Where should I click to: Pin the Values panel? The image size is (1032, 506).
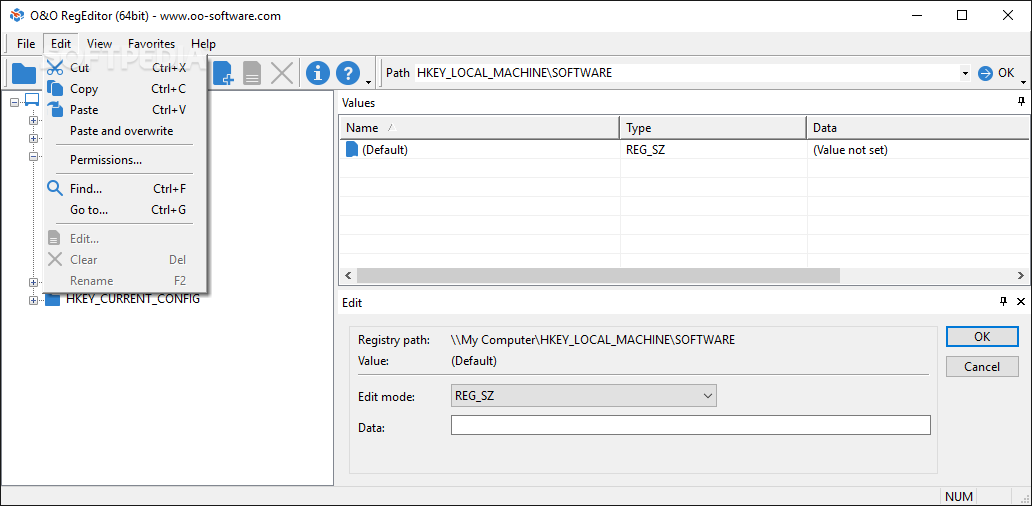1021,101
